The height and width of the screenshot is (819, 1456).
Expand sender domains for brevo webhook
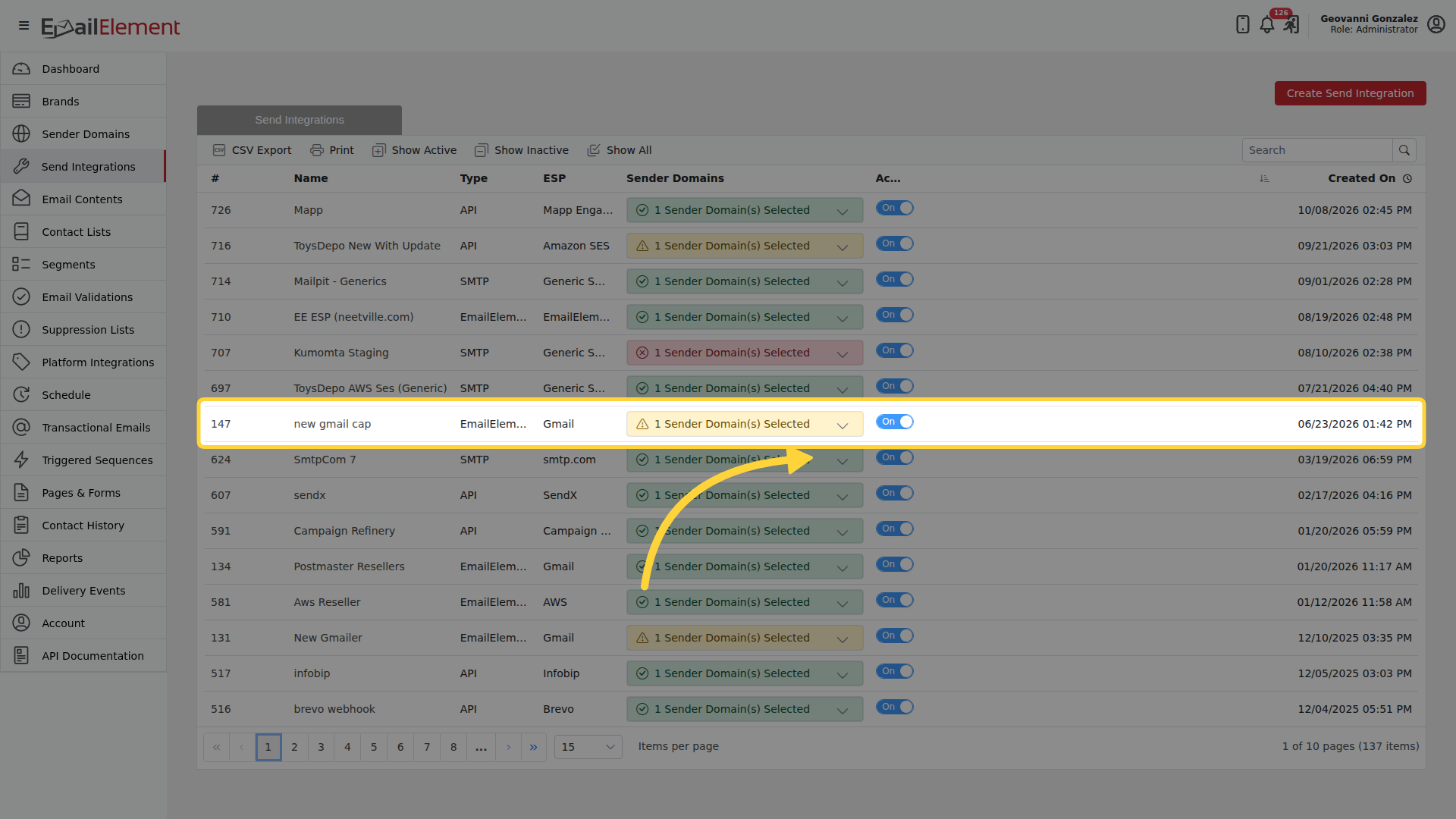745,709
